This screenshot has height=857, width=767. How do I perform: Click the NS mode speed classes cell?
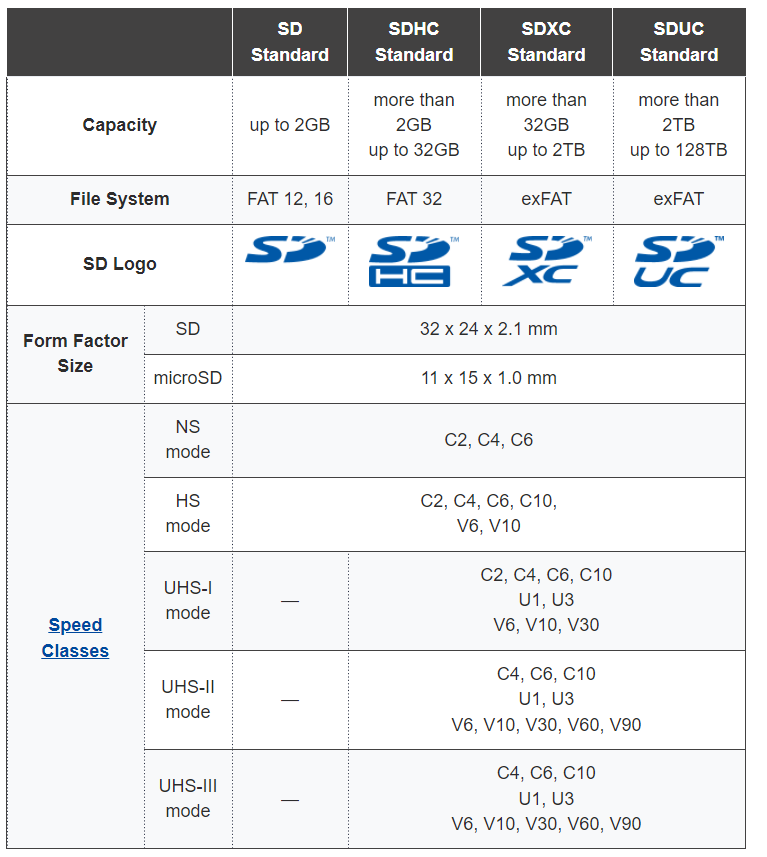point(489,440)
